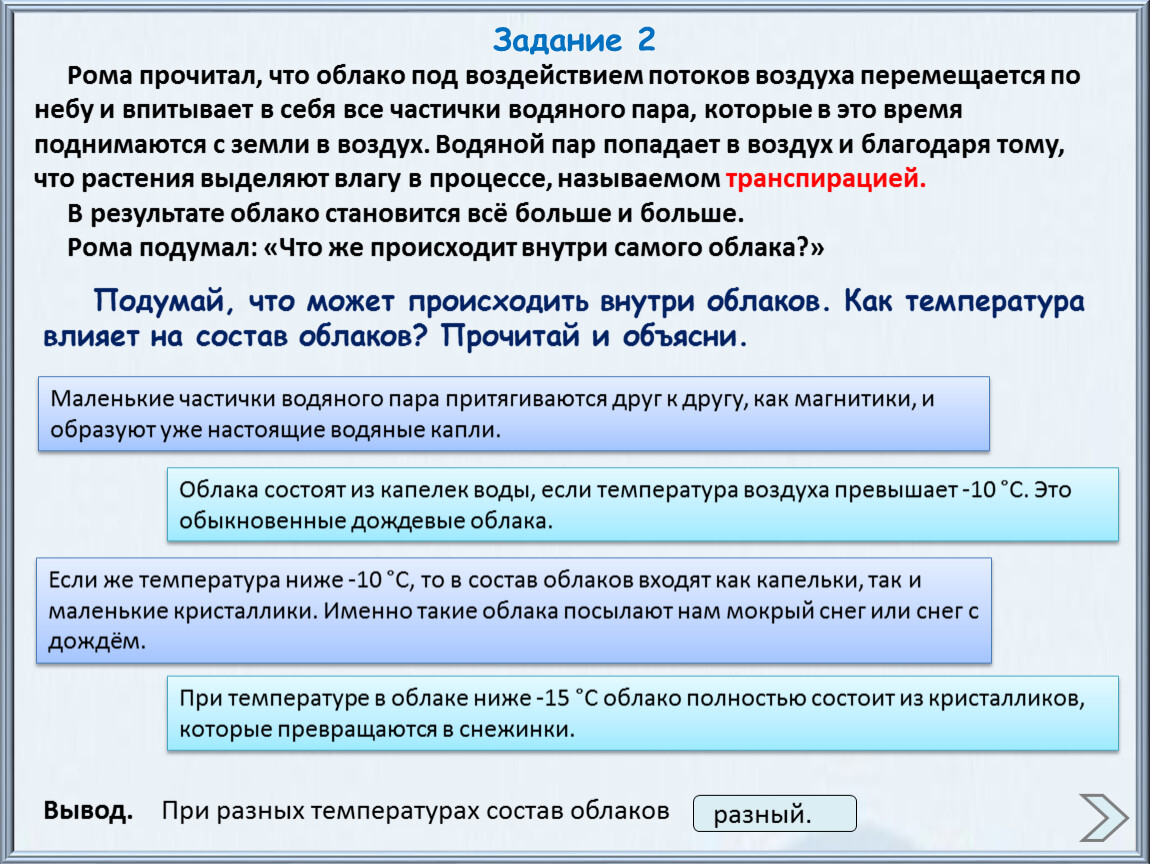Click the "Задание 2" slide title

tap(574, 40)
